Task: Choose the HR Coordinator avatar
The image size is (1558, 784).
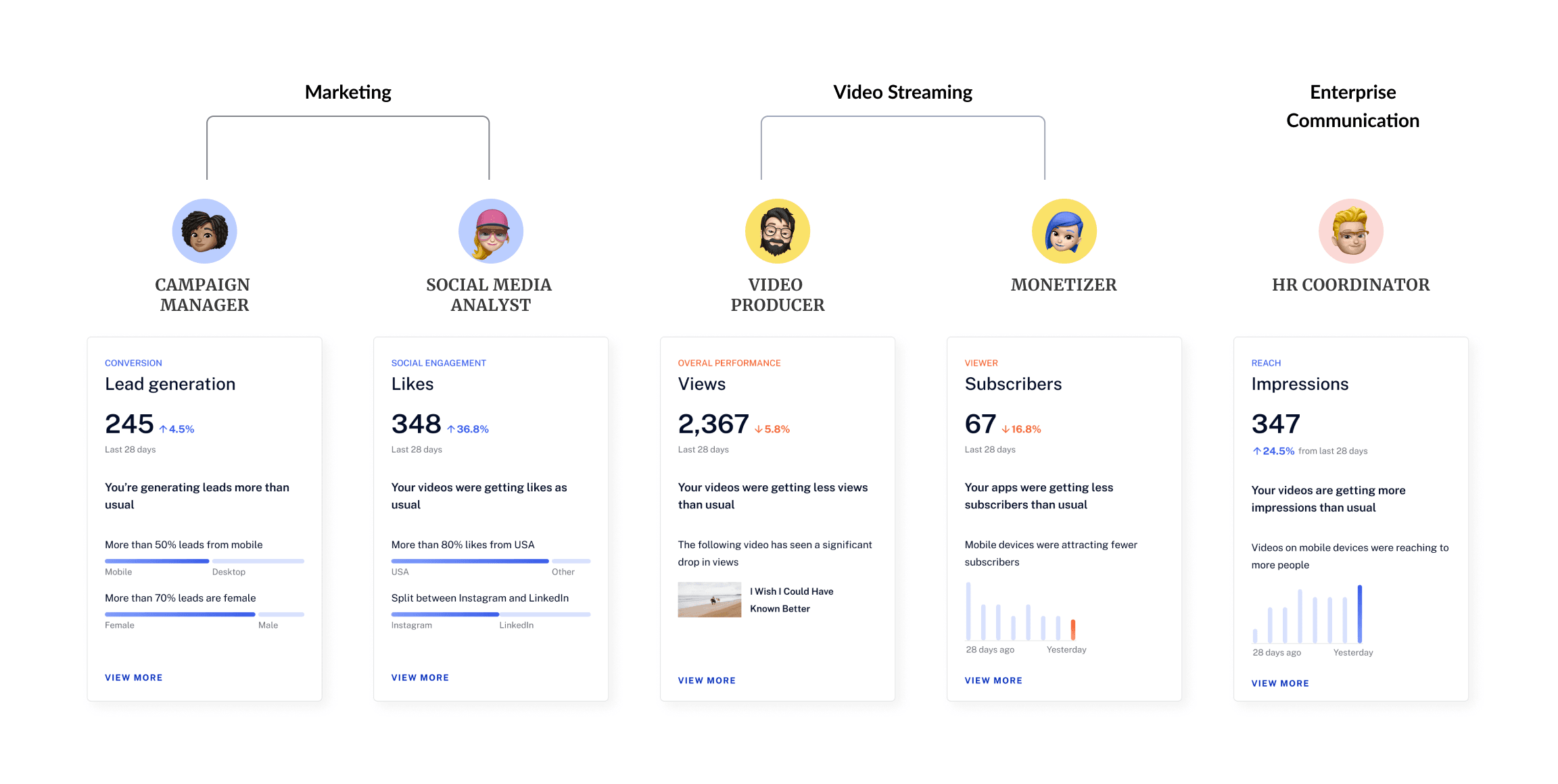Action: point(1351,231)
